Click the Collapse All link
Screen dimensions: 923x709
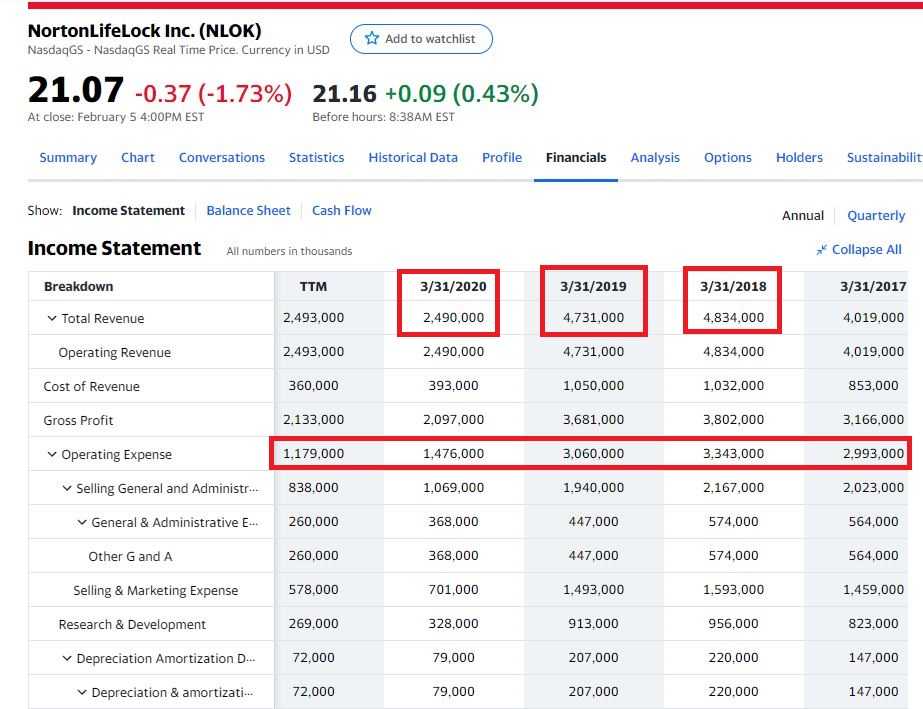[866, 250]
